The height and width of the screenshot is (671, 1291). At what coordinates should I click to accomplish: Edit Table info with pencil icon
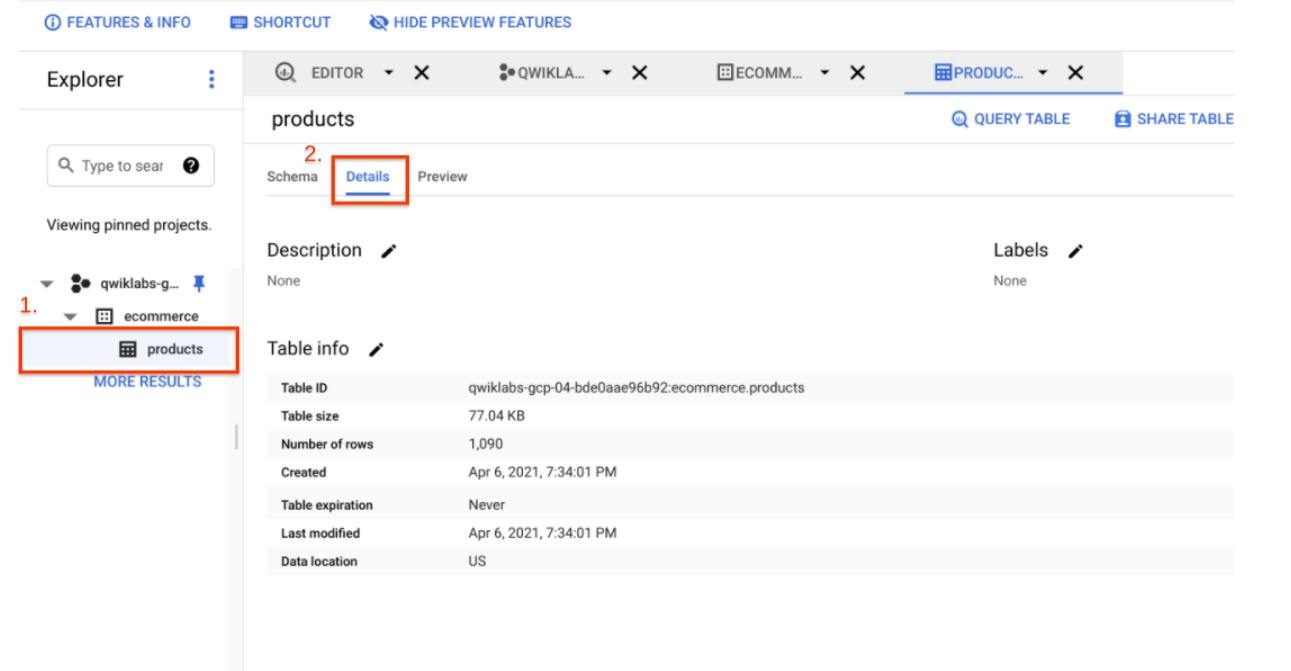(376, 349)
